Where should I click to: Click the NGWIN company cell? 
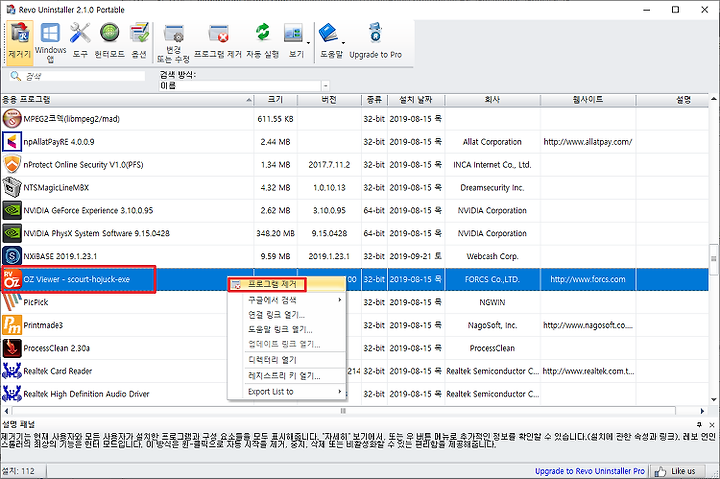point(492,302)
